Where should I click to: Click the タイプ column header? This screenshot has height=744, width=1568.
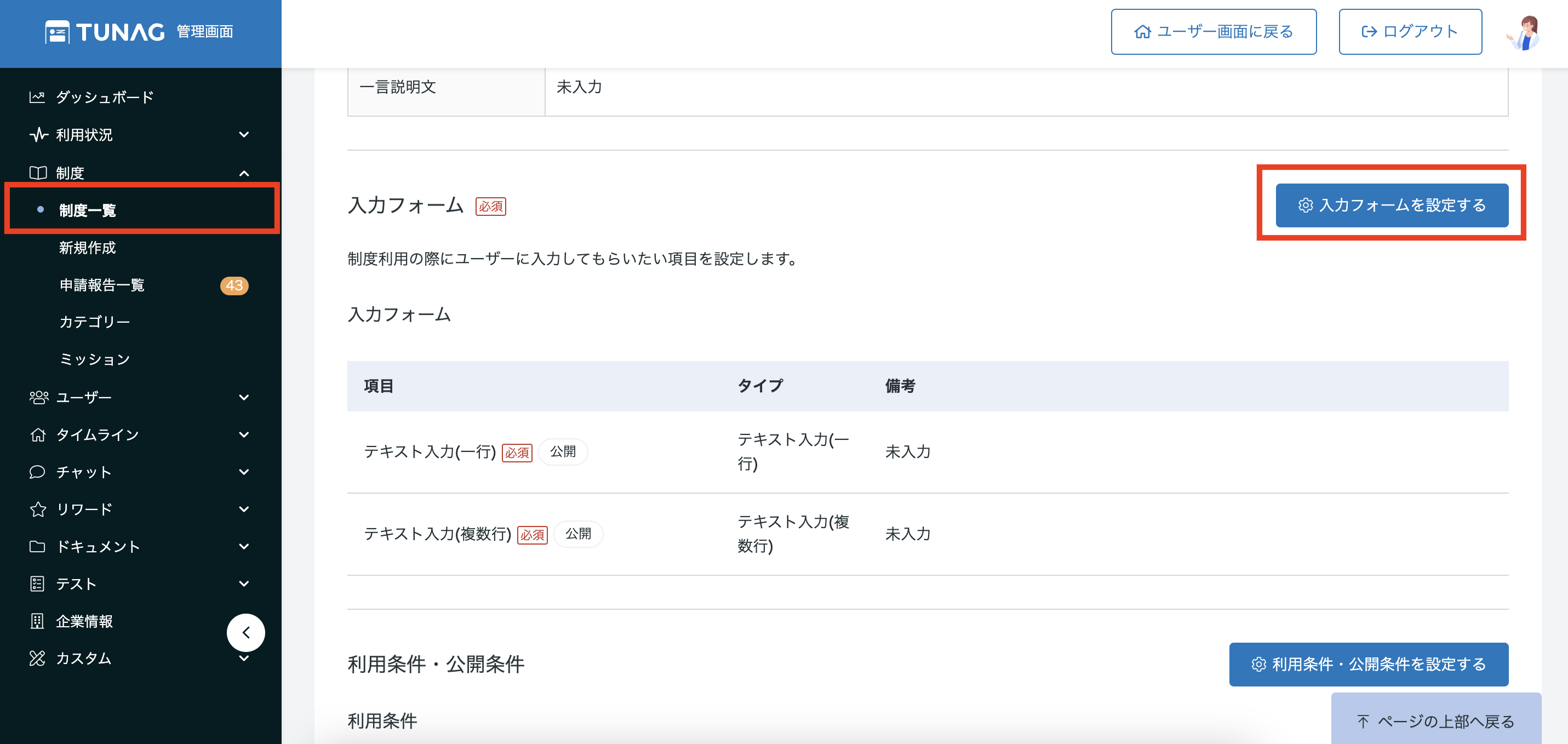[x=760, y=386]
